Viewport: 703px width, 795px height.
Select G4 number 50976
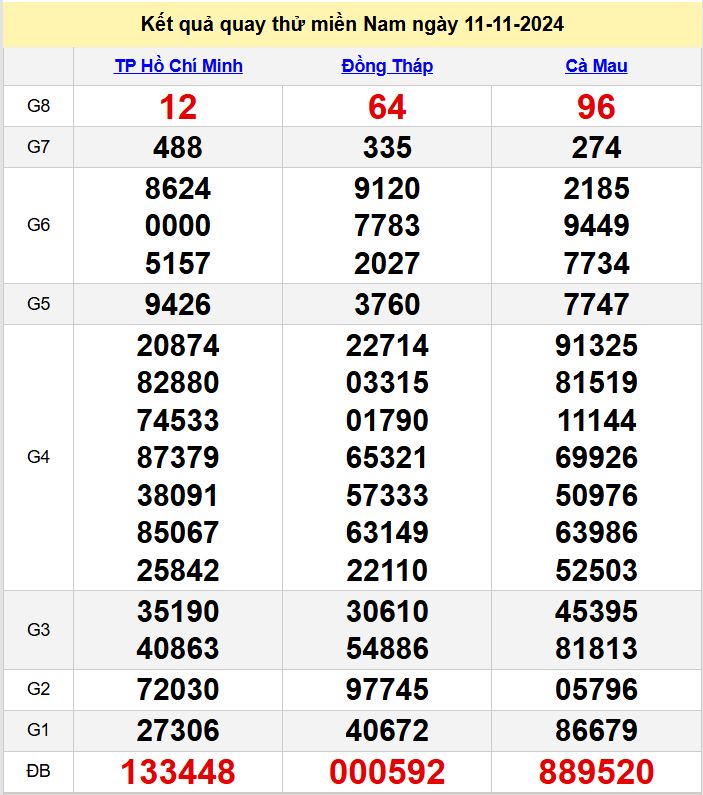click(597, 495)
